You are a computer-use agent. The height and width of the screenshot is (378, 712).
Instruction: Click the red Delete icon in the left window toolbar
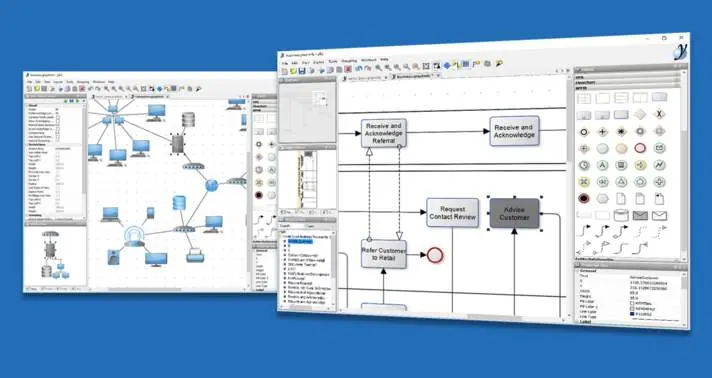coord(82,89)
